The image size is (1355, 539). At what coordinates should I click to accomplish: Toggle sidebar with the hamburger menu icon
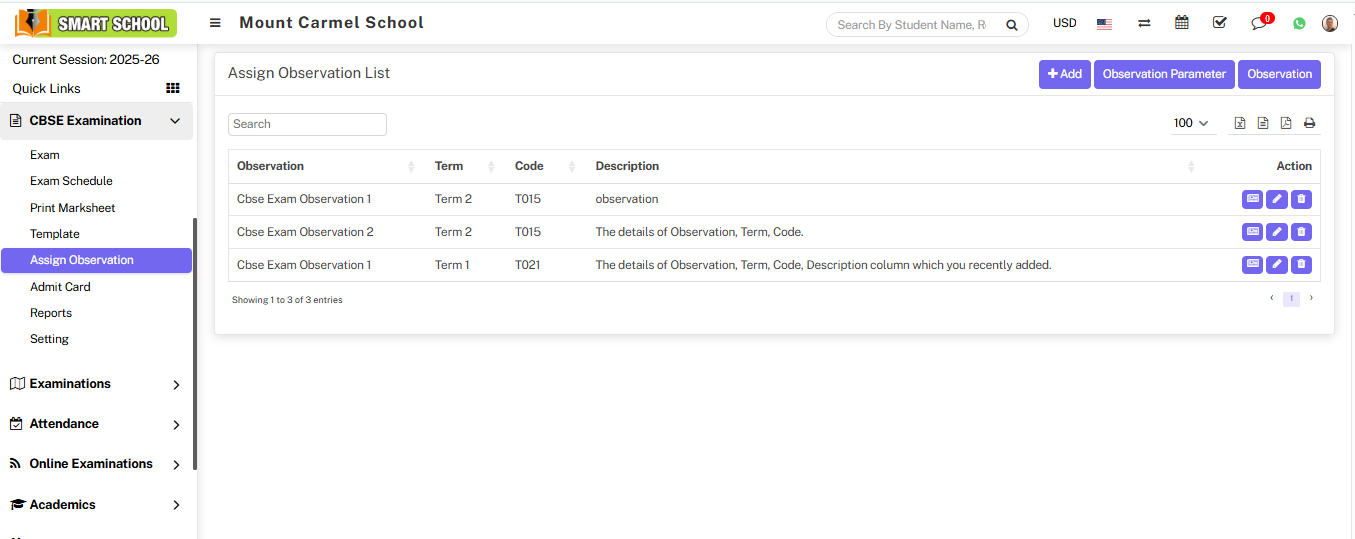tap(215, 23)
